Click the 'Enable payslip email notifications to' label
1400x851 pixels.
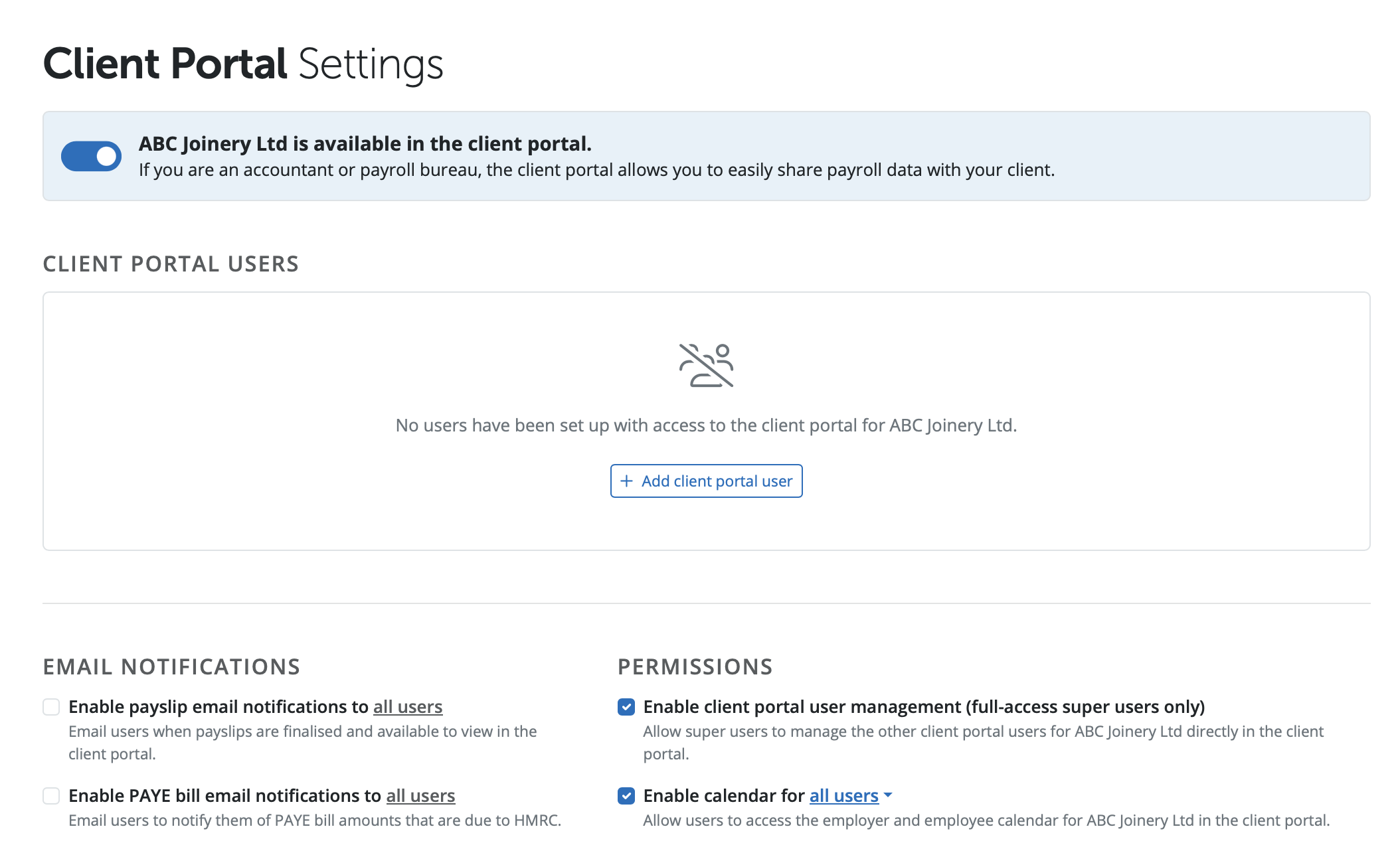pos(218,707)
